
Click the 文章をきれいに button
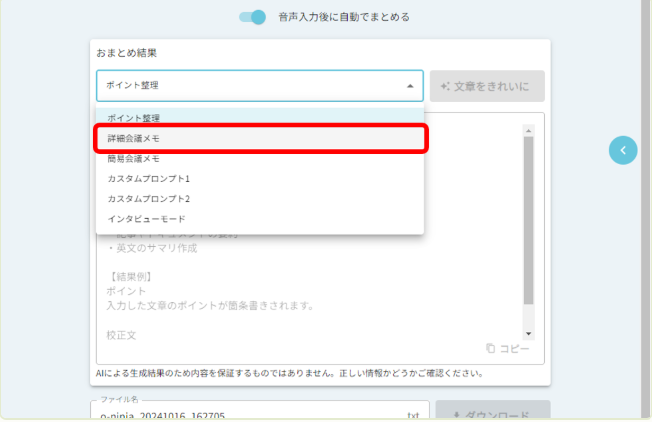tap(487, 86)
